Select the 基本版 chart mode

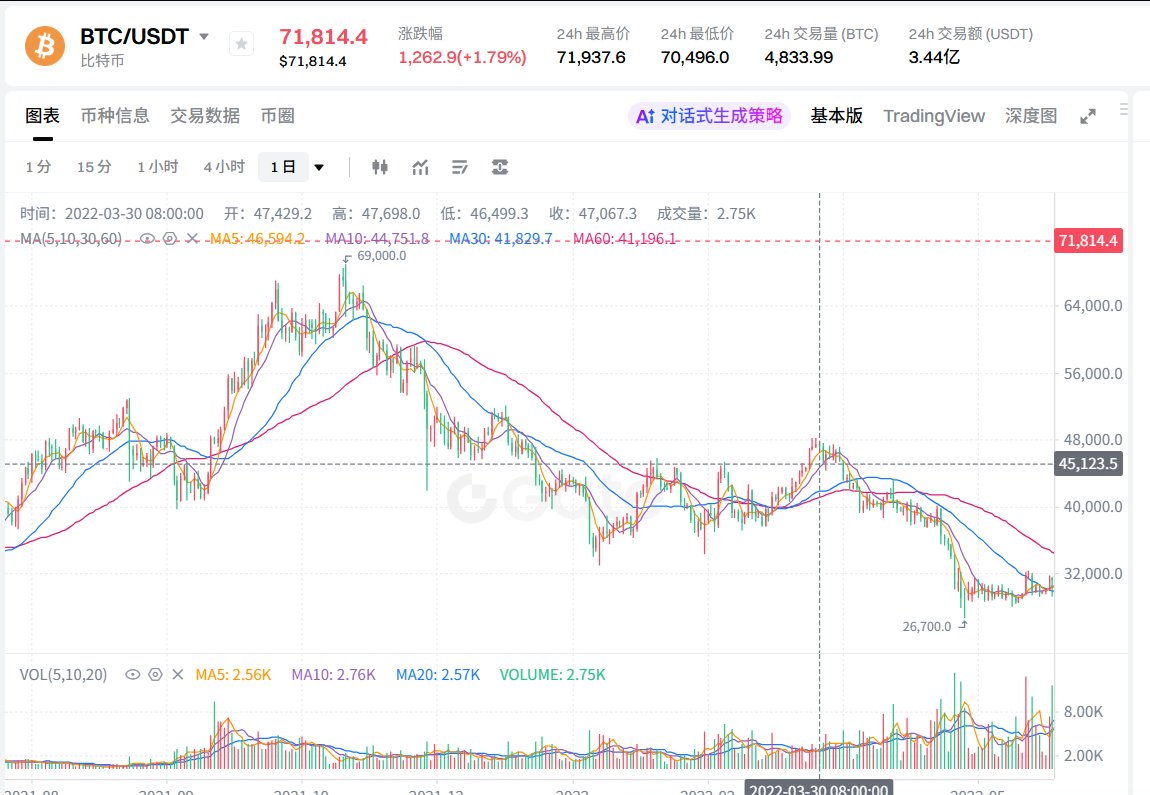pos(836,116)
